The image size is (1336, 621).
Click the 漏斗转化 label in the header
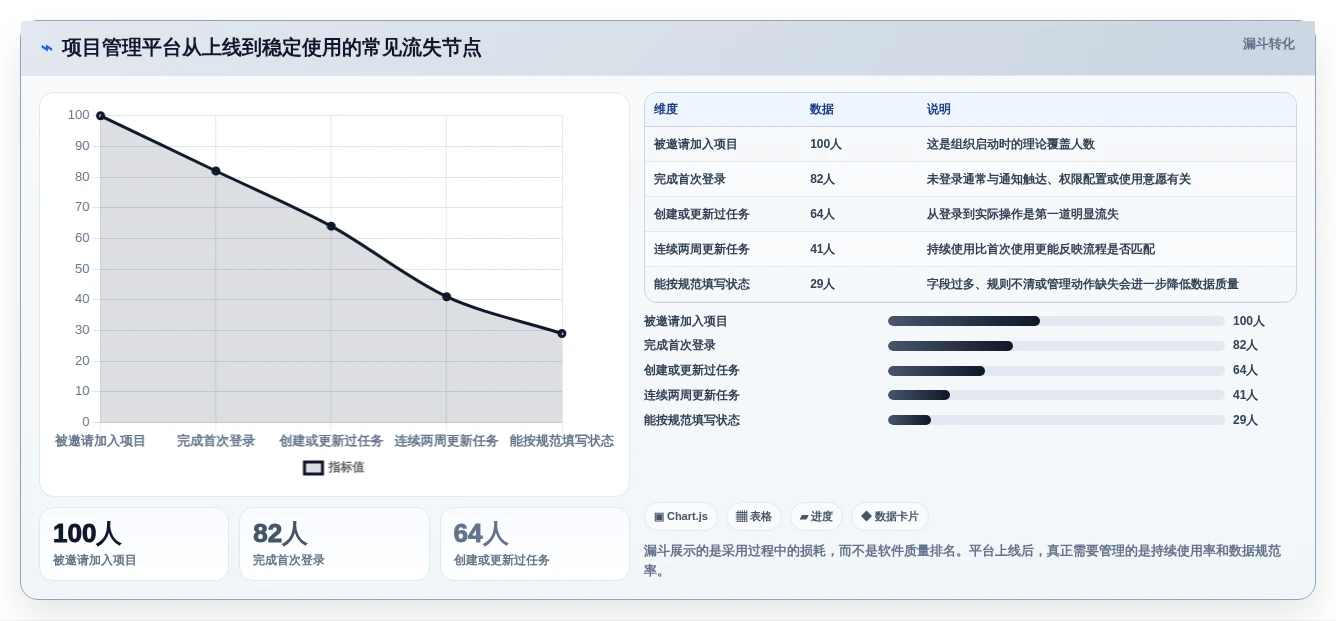1268,44
